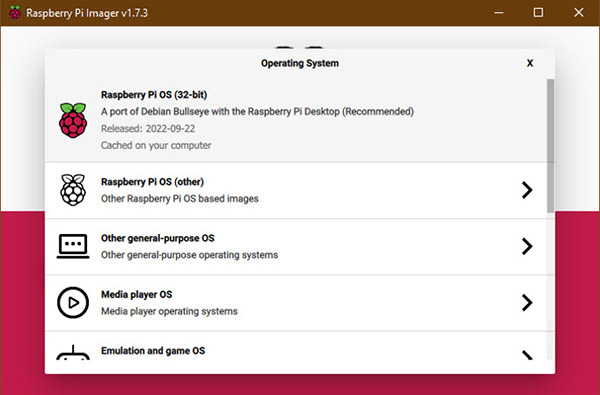The image size is (600, 395).
Task: Select Emulation and game OS title
Action: 153,351
